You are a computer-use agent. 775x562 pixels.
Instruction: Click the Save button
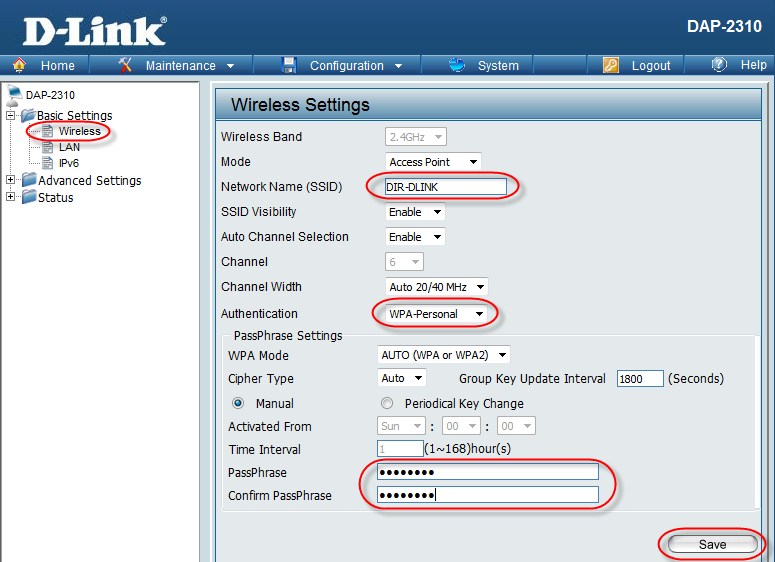point(712,544)
